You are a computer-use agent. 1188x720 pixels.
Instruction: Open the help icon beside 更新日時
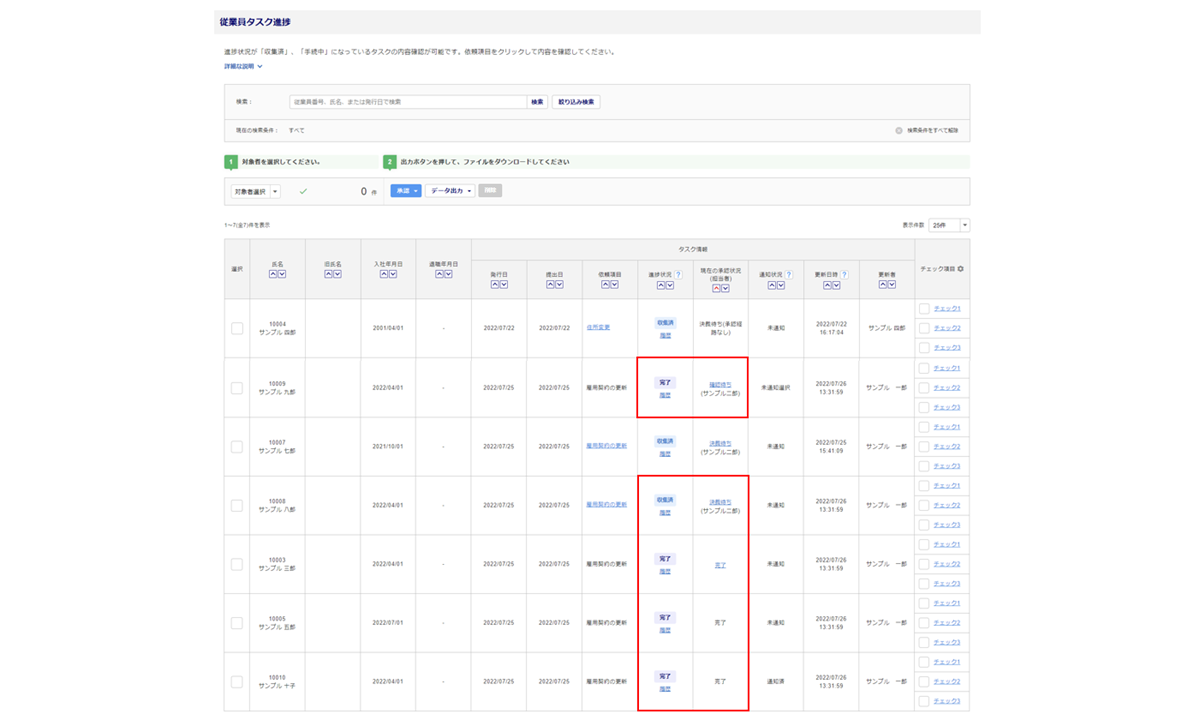pyautogui.click(x=844, y=275)
